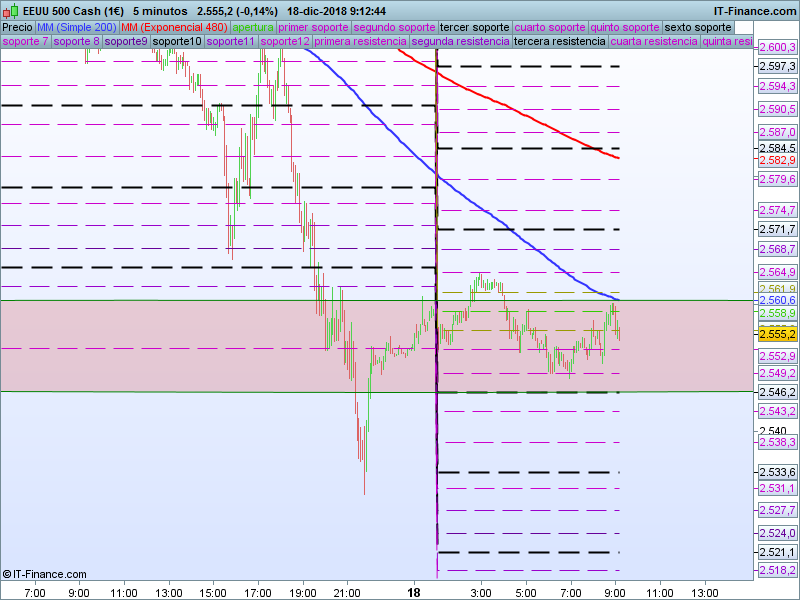Screen dimensions: 800x600
Task: Click price axis label 2.546,2
Action: [x=777, y=392]
